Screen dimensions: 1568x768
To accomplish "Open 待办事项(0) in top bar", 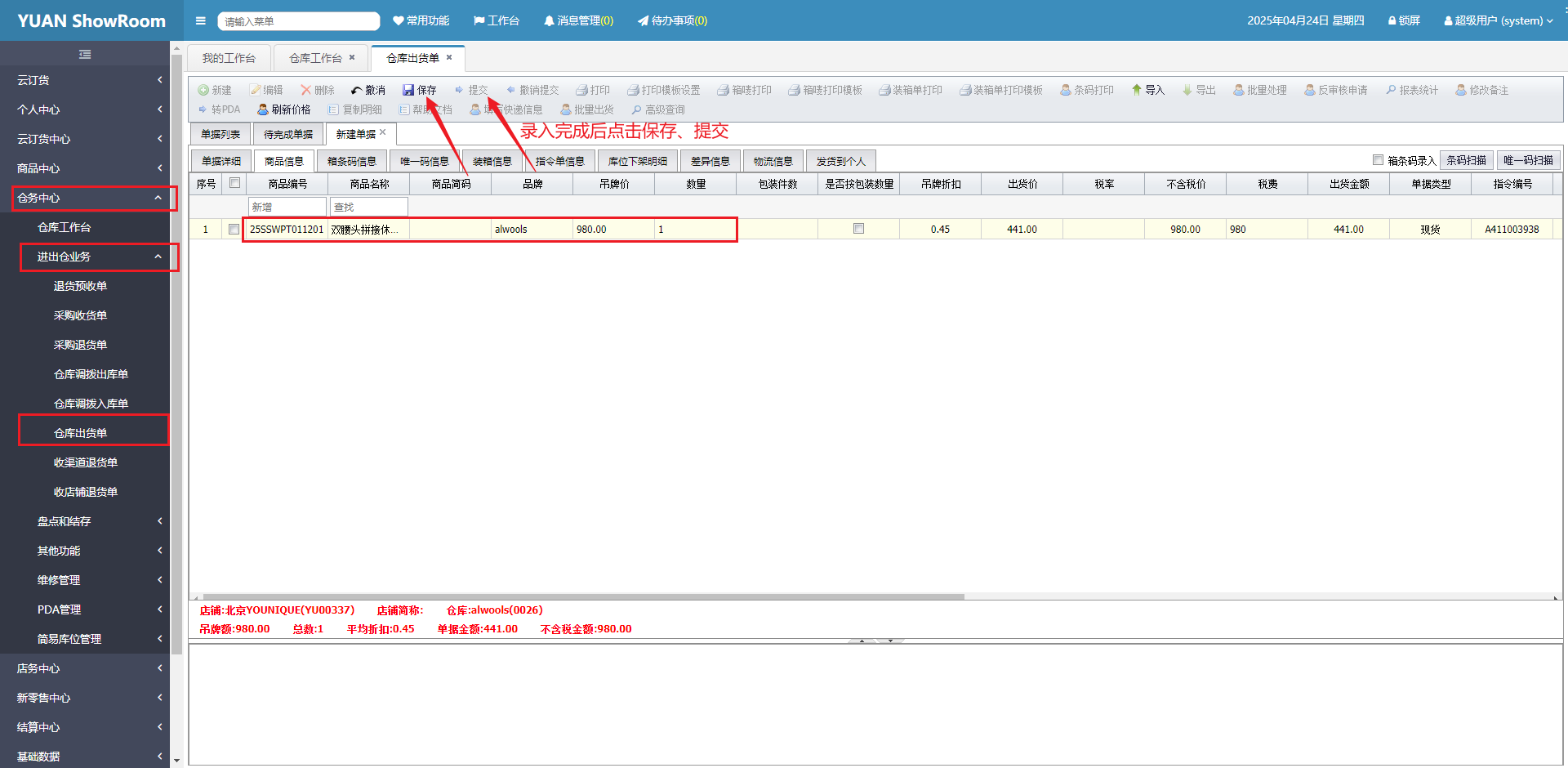I will [x=672, y=20].
